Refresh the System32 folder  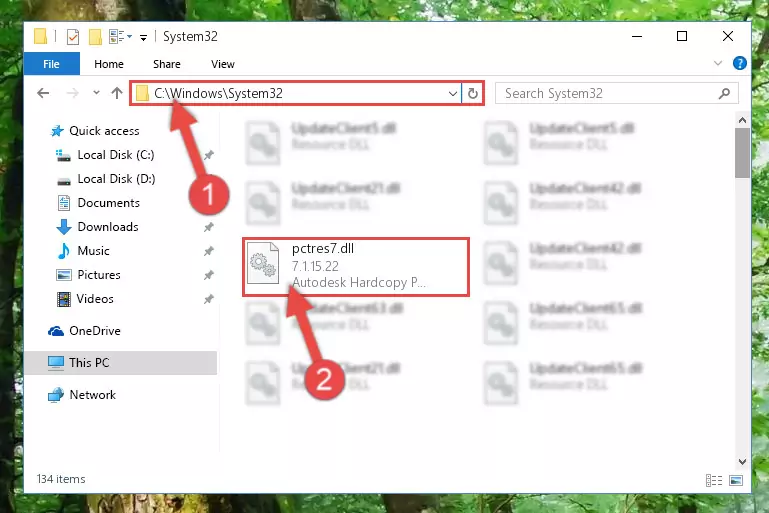click(x=473, y=93)
